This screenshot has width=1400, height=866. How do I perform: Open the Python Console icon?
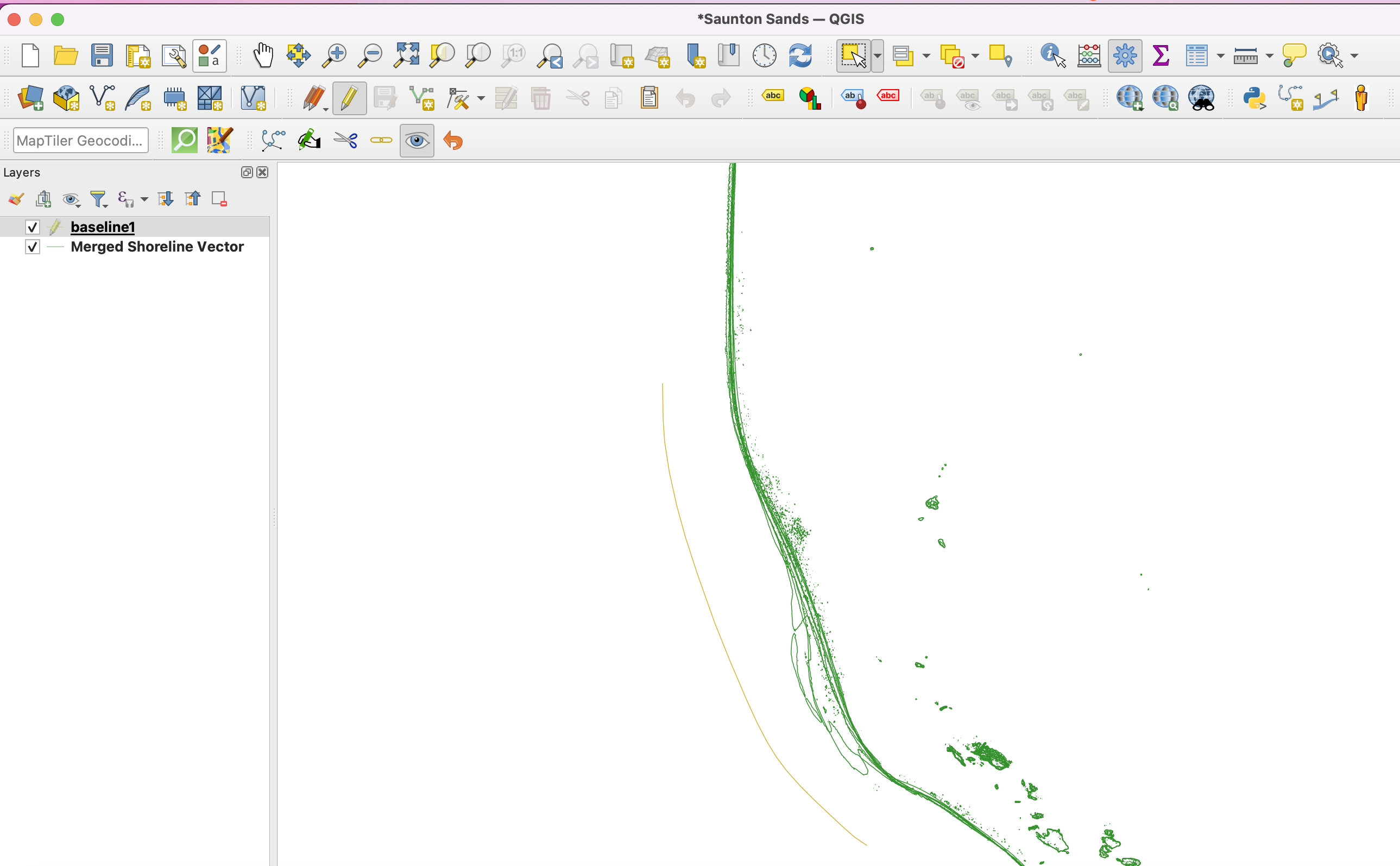[1253, 98]
